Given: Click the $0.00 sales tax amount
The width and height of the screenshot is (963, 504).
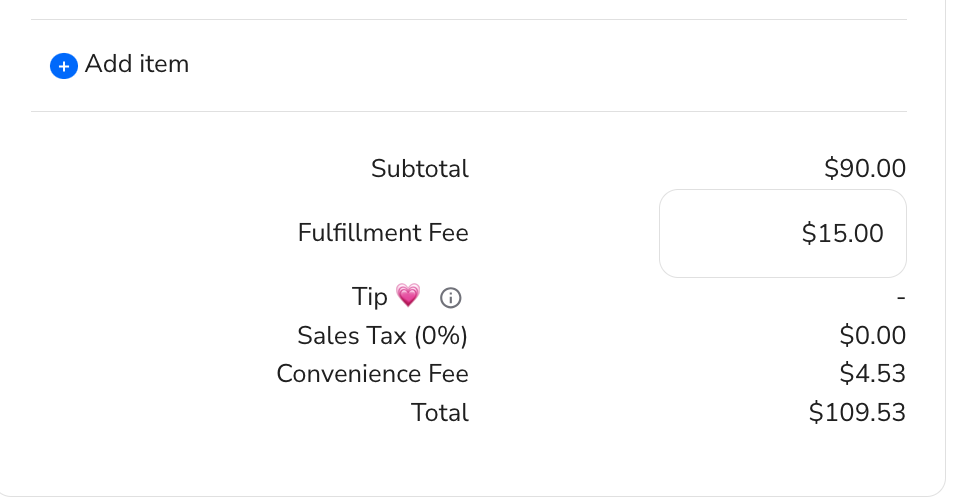Looking at the screenshot, I should pyautogui.click(x=873, y=336).
